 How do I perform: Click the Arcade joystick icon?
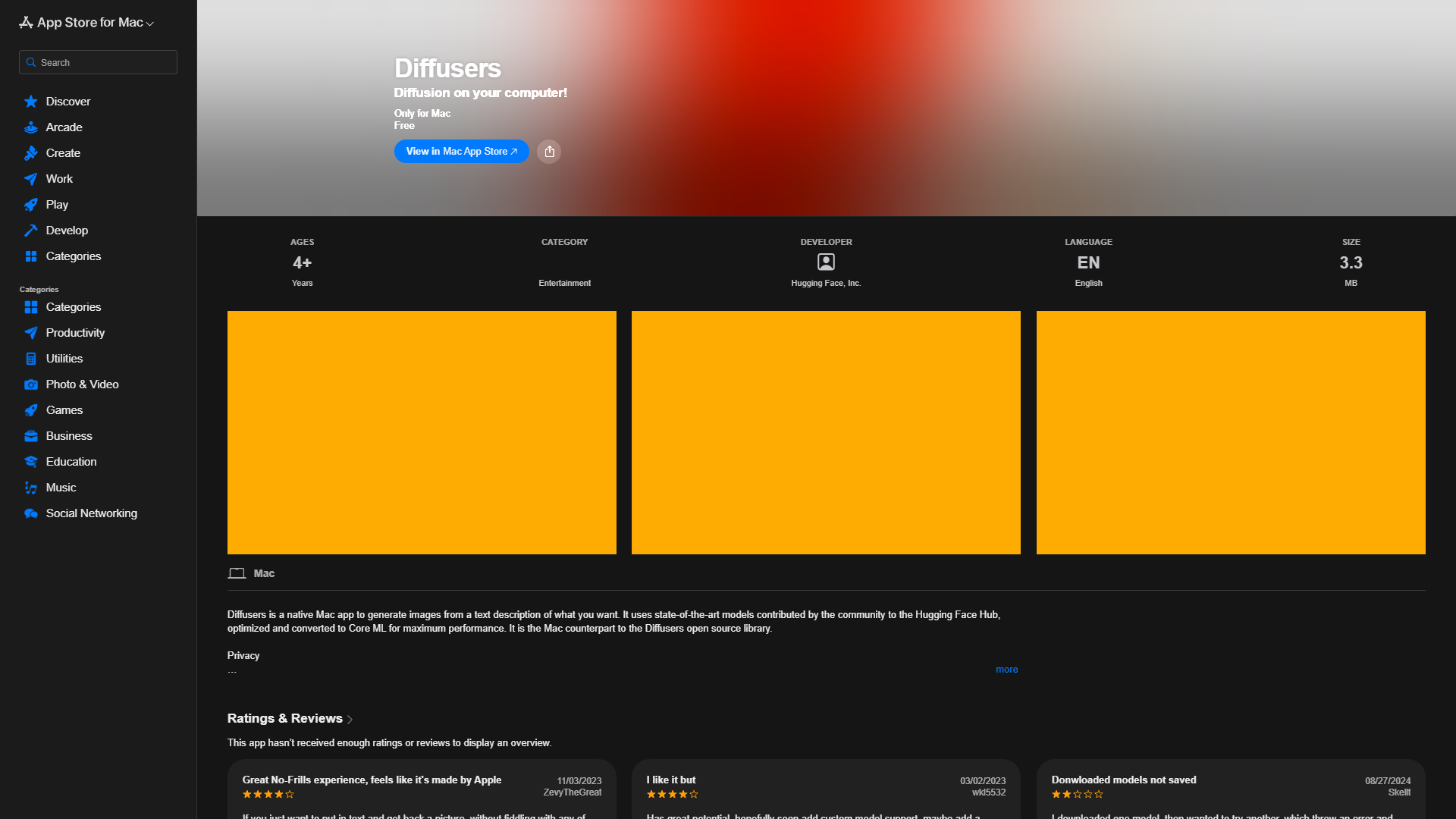(x=31, y=127)
